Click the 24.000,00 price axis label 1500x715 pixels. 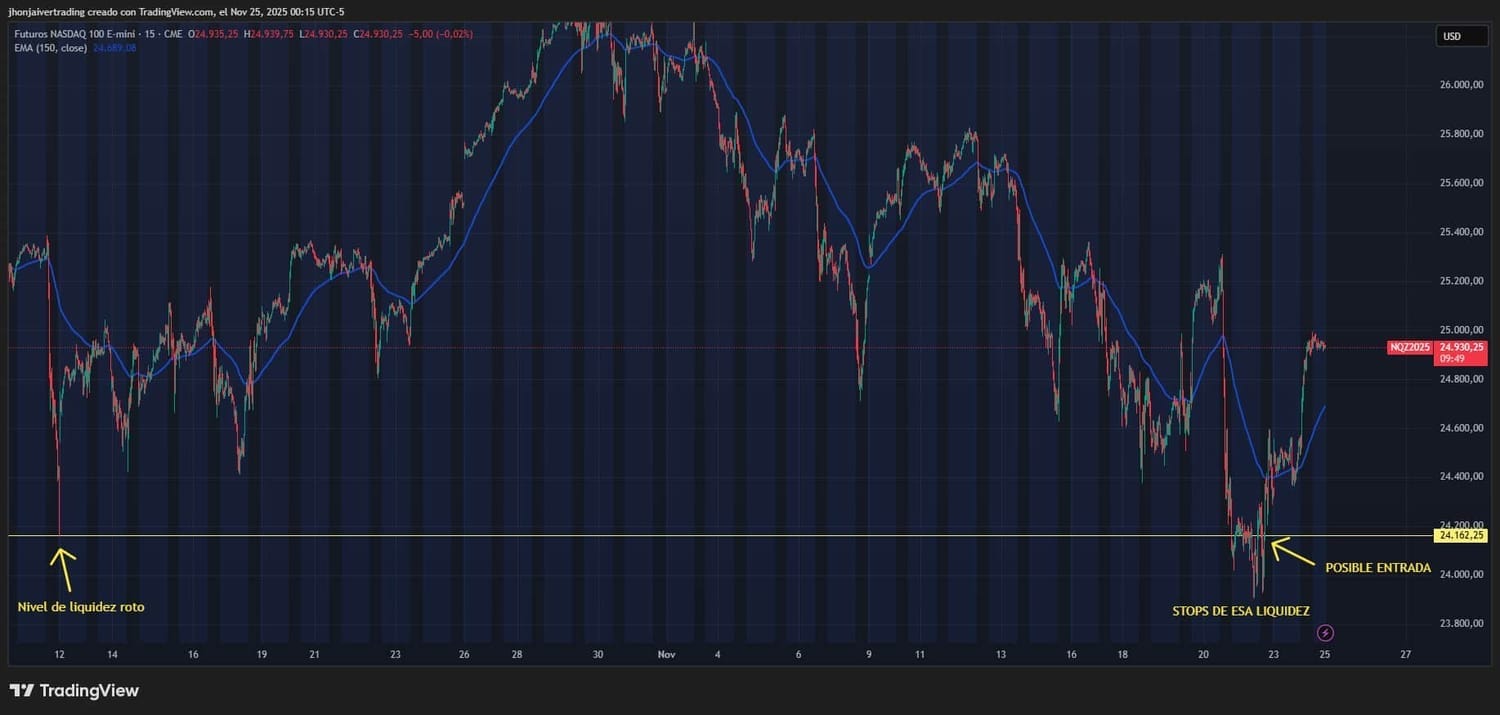tap(1460, 574)
